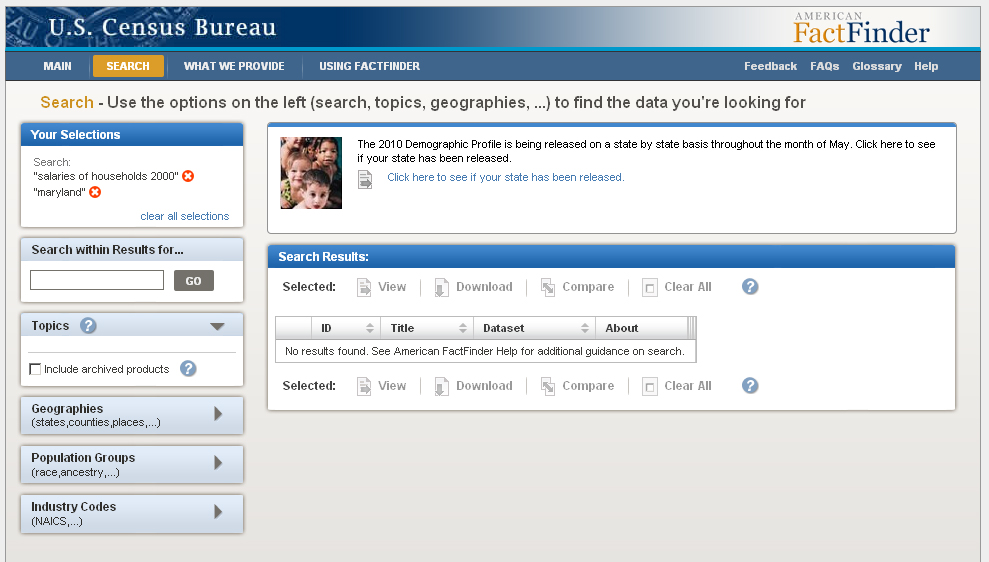The height and width of the screenshot is (562, 989).
Task: Open help icon beside Include archived products
Action: pos(188,368)
